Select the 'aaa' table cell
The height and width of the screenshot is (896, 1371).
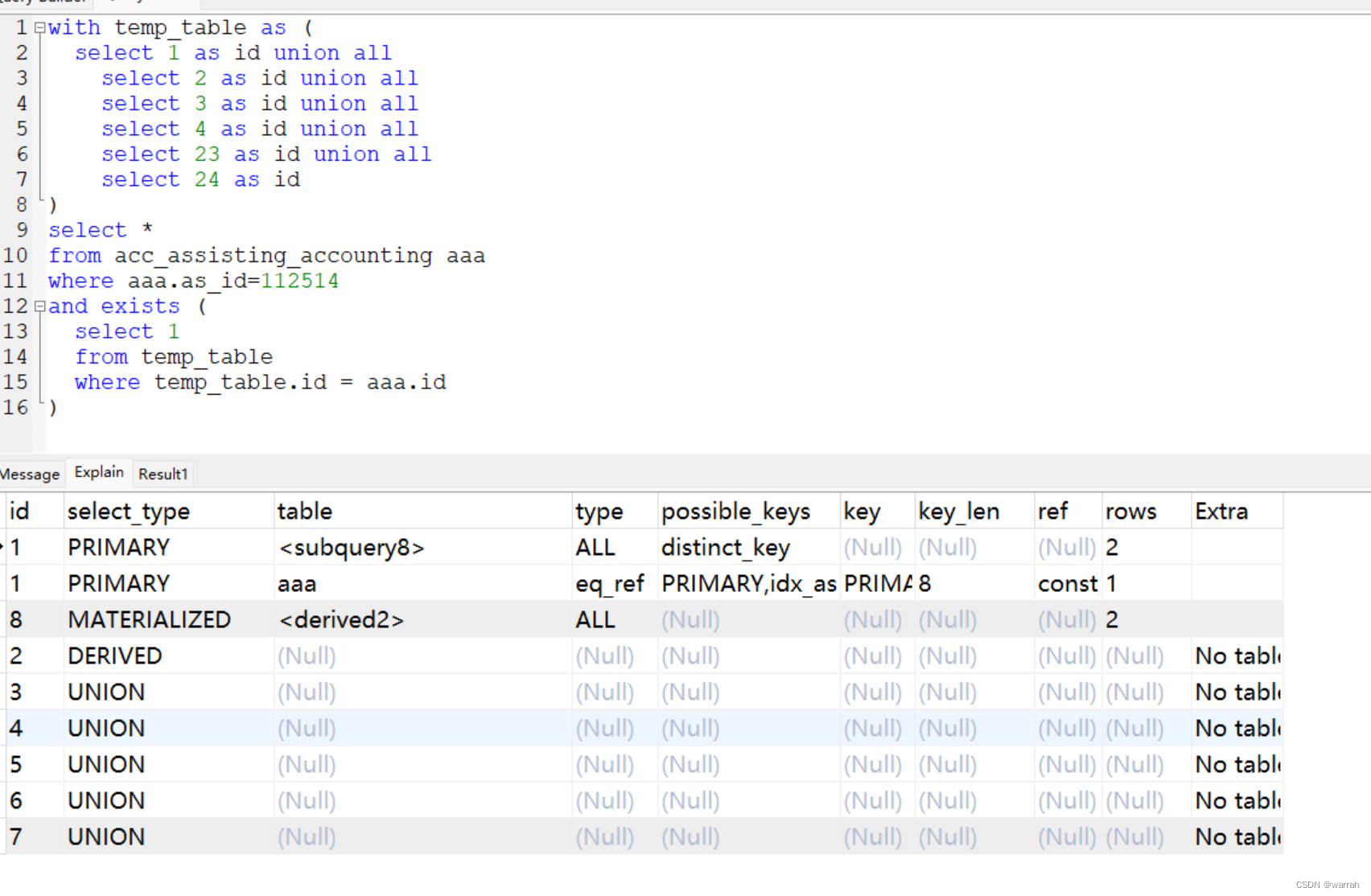tap(422, 583)
